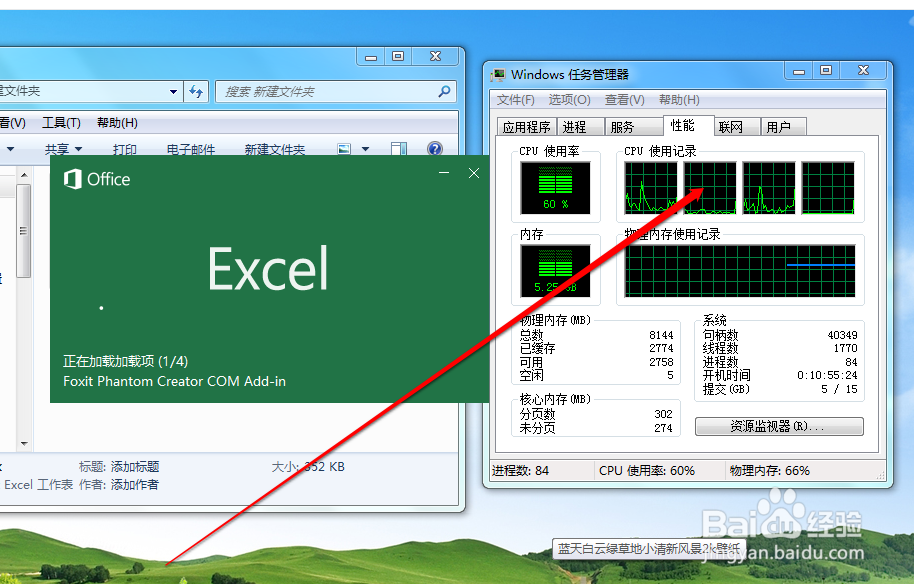Viewport: 914px width, 584px height.
Task: Switch to the 用户 tab in Task Manager
Action: [x=783, y=126]
